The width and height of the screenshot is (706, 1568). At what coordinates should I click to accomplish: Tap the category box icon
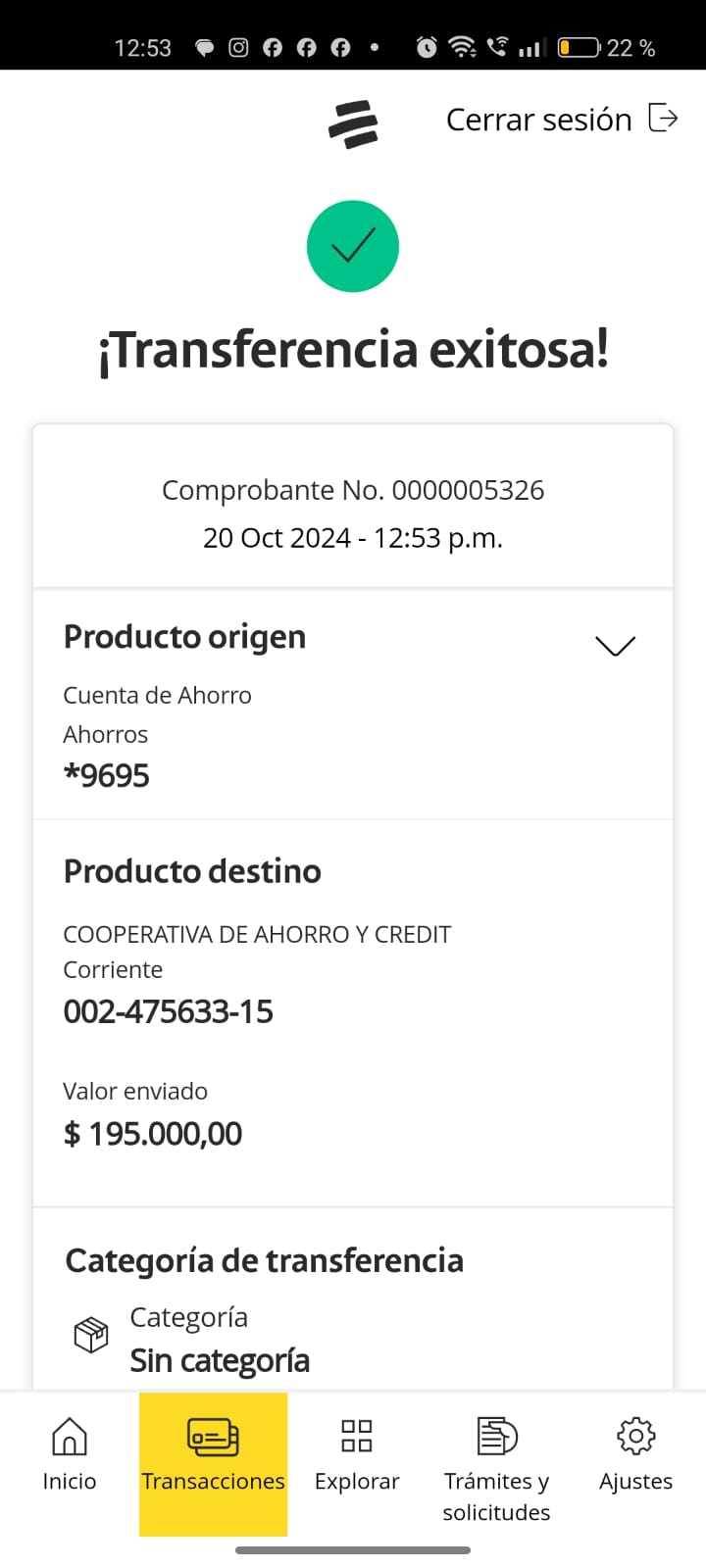coord(91,1335)
